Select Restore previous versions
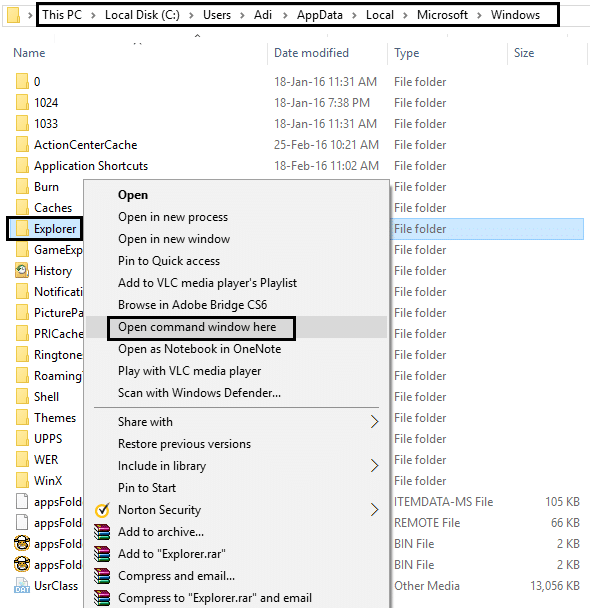Screen dimensions: 590x608 point(185,444)
